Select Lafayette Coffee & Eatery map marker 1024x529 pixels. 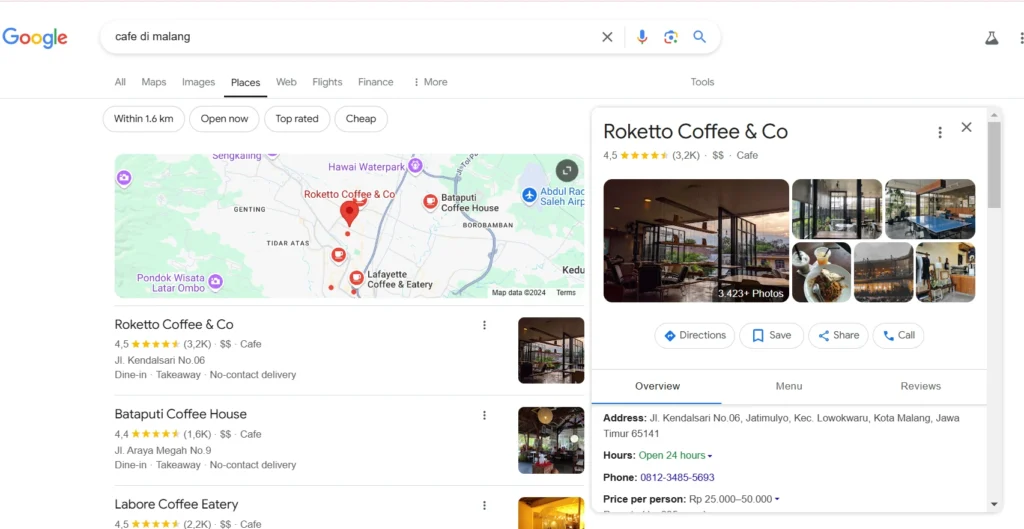(x=356, y=279)
